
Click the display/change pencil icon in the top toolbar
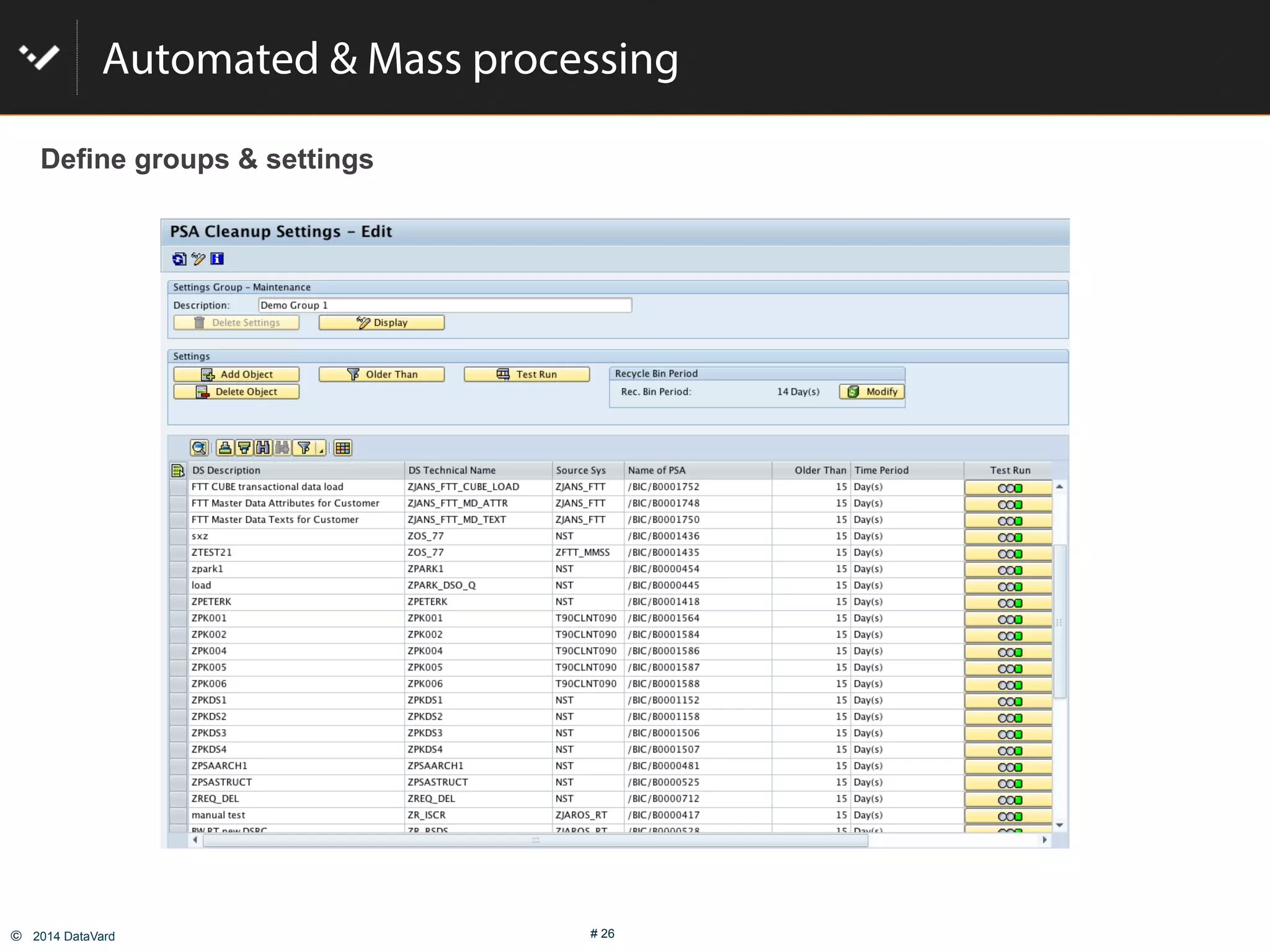(x=198, y=259)
